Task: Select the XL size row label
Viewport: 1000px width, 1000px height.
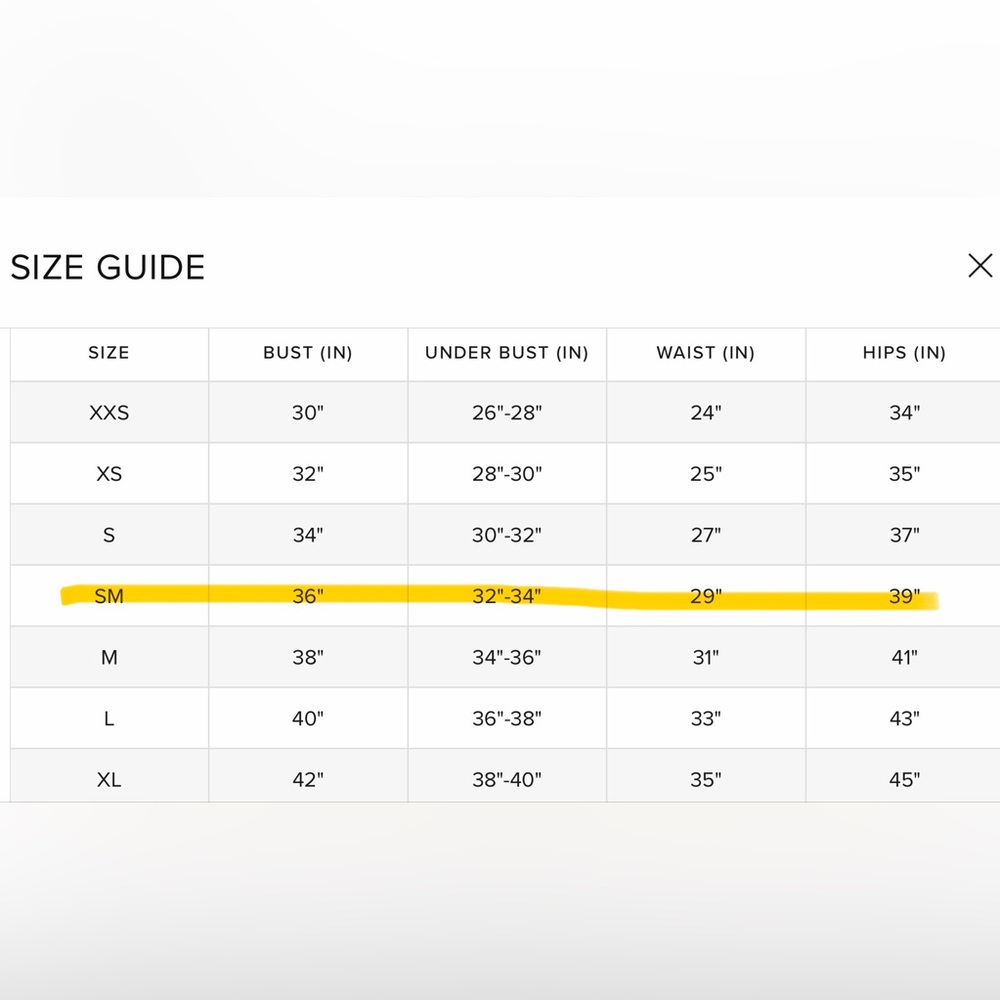Action: (x=109, y=780)
